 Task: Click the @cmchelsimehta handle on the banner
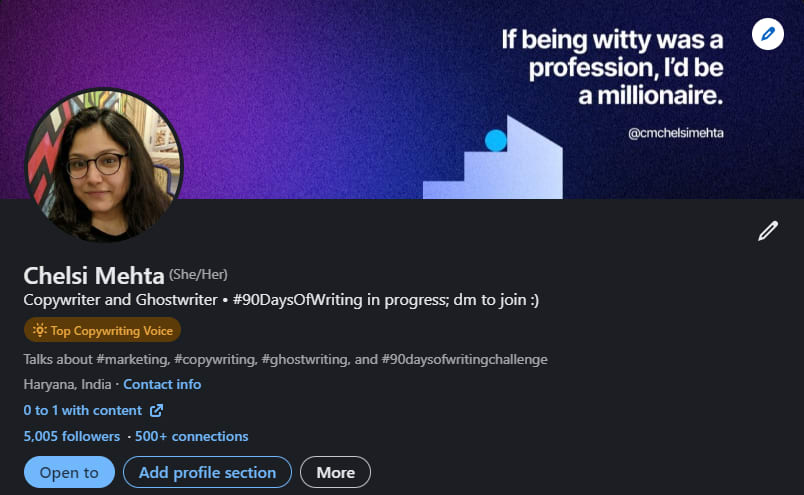coord(675,132)
